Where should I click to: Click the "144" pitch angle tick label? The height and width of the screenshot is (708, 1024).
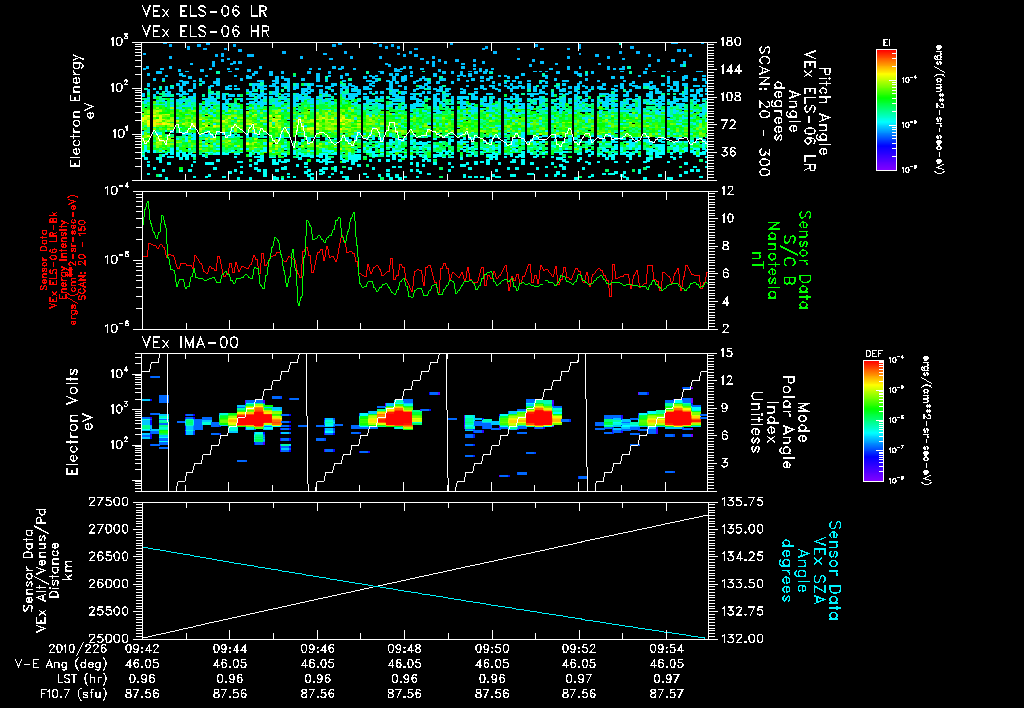click(x=730, y=69)
